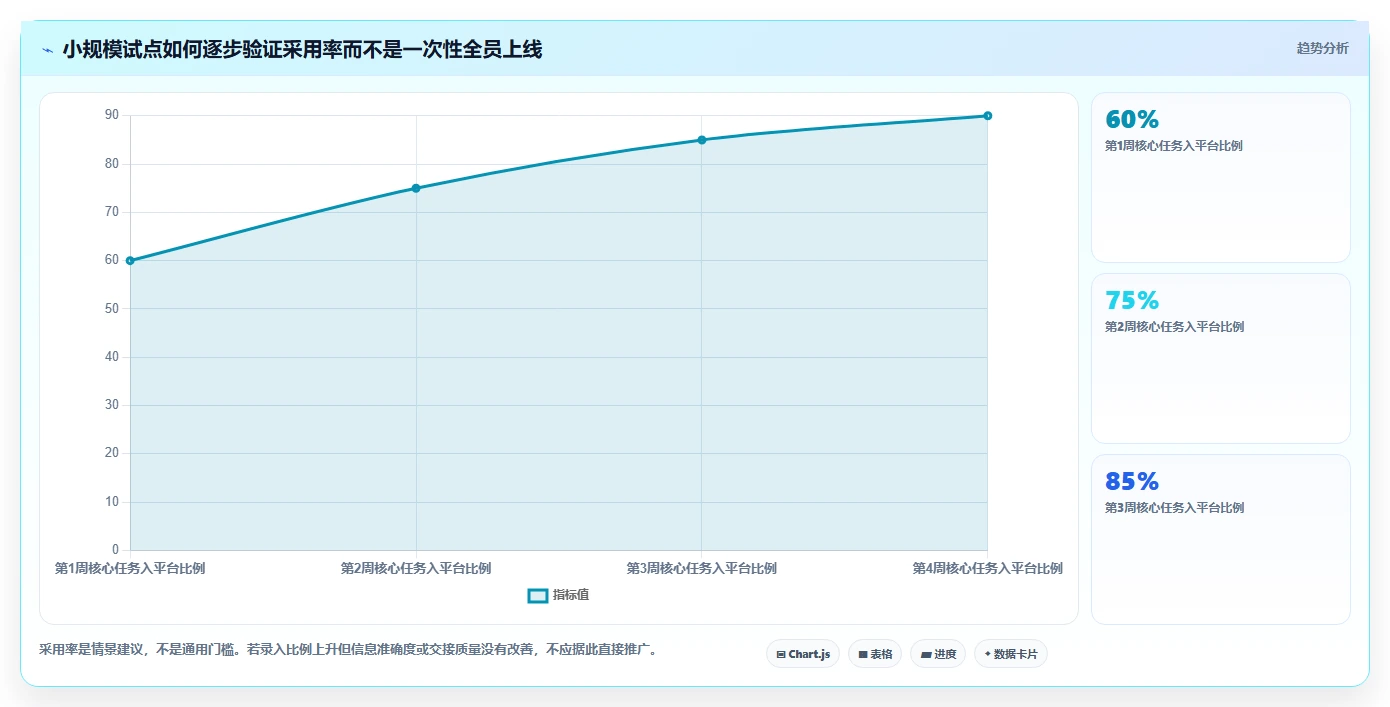Viewport: 1390px width, 707px height.
Task: Click the 75% value in second card
Action: tap(1132, 301)
